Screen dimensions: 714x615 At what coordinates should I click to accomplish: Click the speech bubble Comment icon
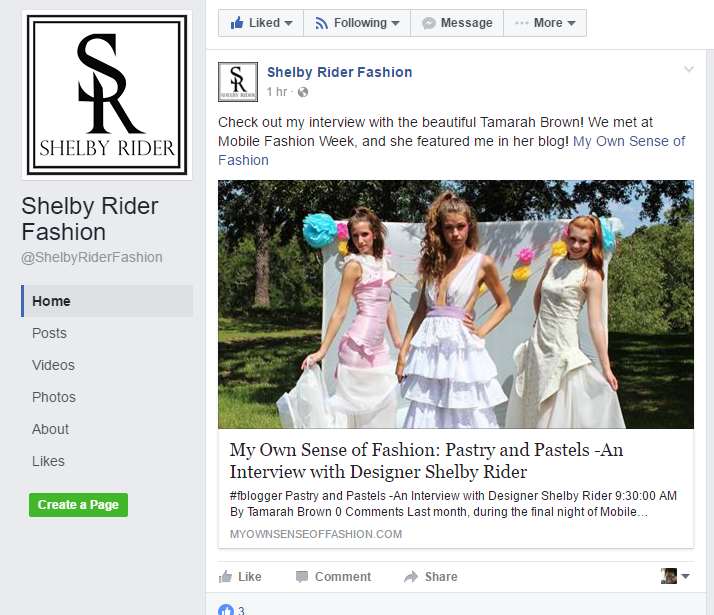302,577
